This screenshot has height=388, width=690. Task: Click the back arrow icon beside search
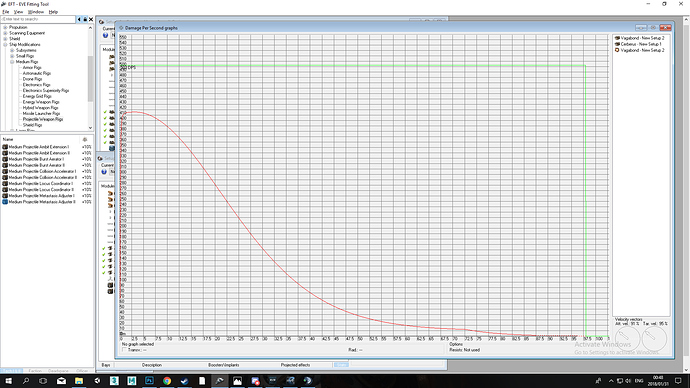tap(79, 19)
